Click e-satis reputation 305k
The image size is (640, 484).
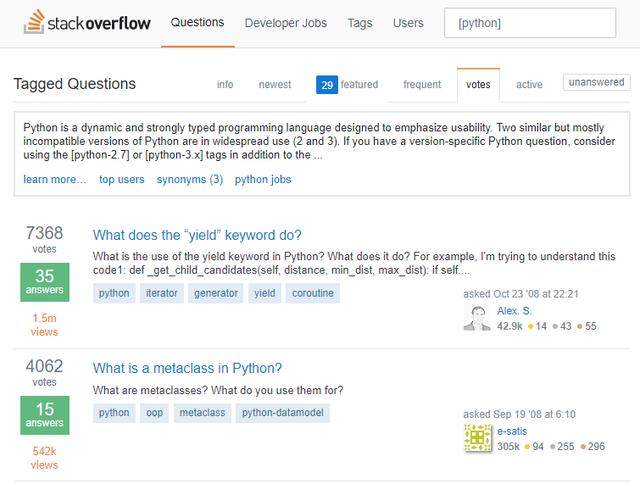pos(508,446)
